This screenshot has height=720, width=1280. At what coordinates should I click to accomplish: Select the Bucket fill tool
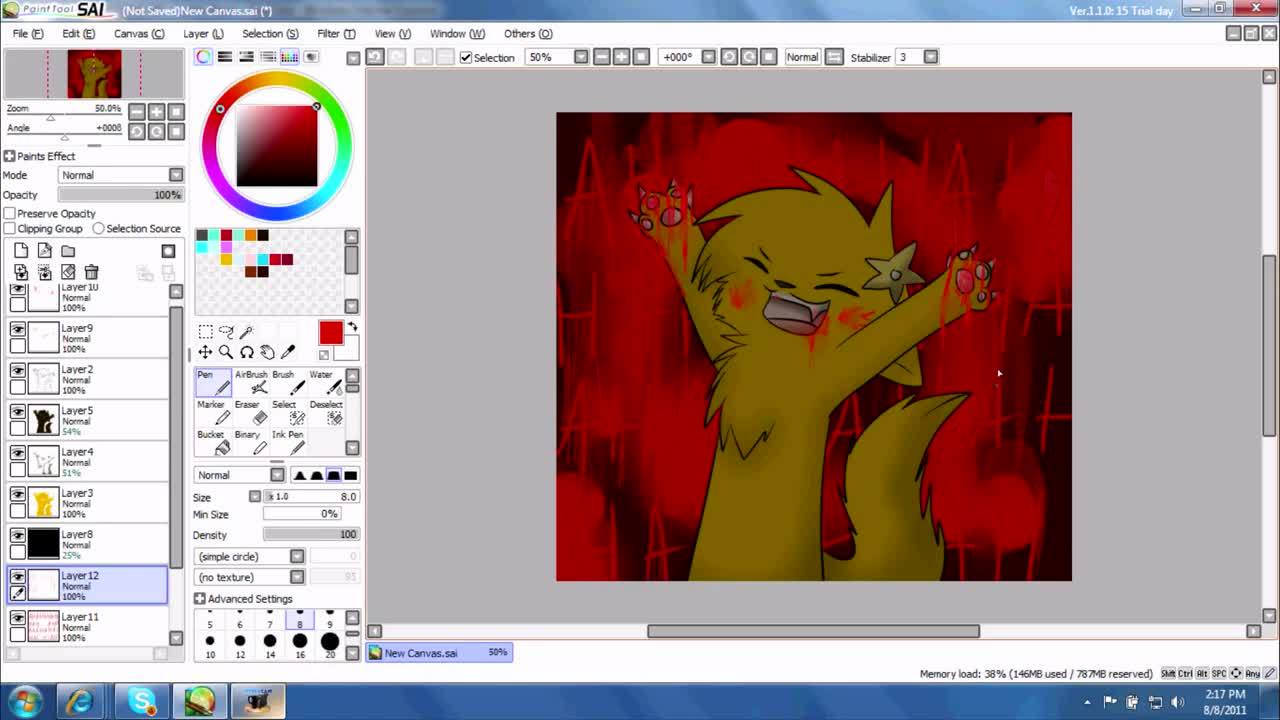point(213,443)
